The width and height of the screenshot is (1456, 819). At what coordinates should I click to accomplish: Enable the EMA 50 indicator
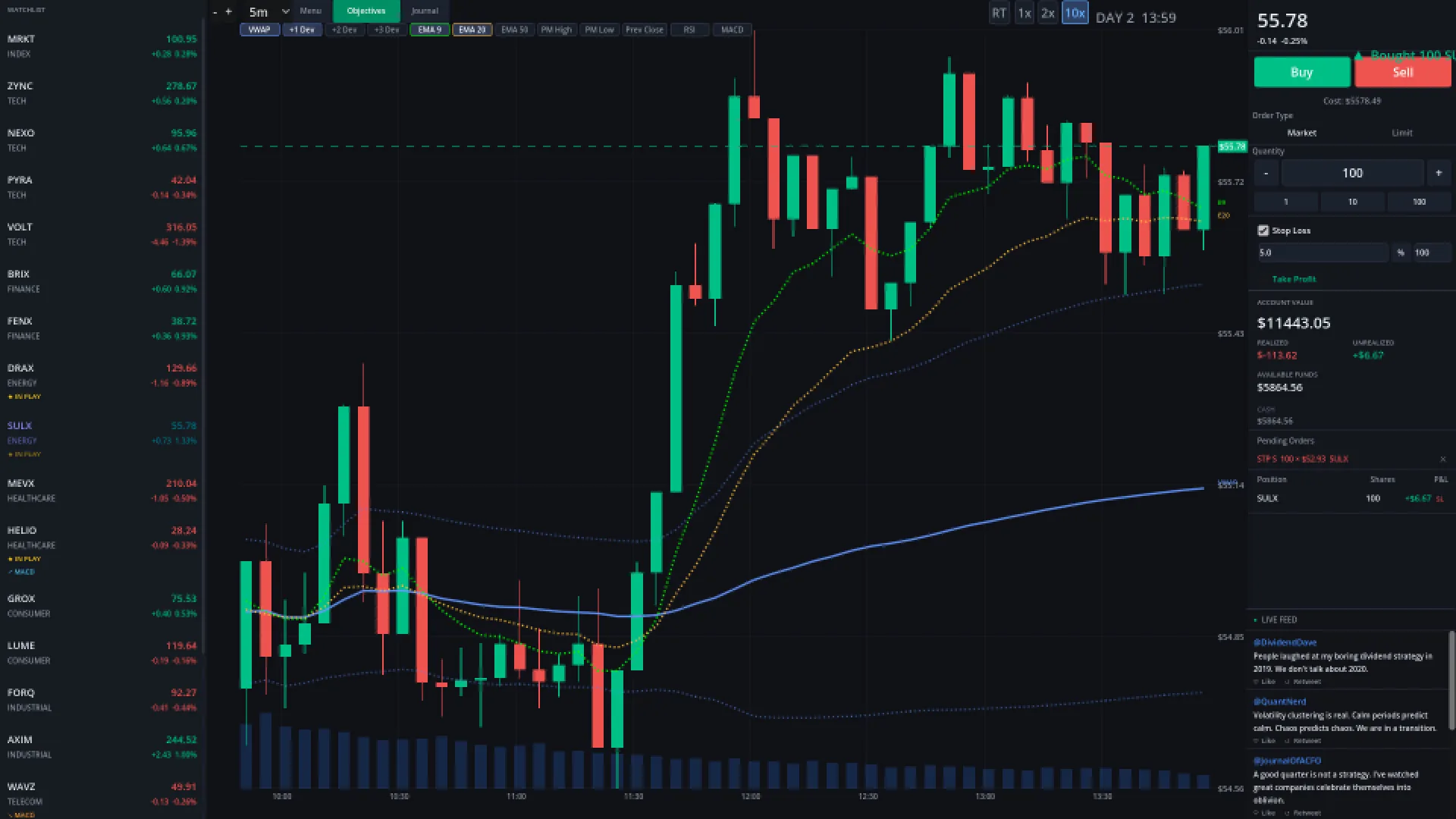point(514,30)
